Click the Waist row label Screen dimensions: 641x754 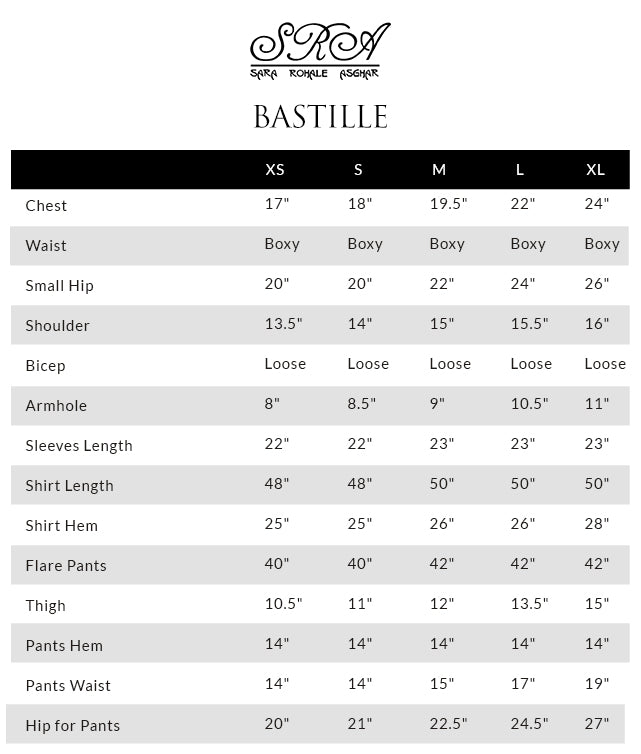pos(46,246)
